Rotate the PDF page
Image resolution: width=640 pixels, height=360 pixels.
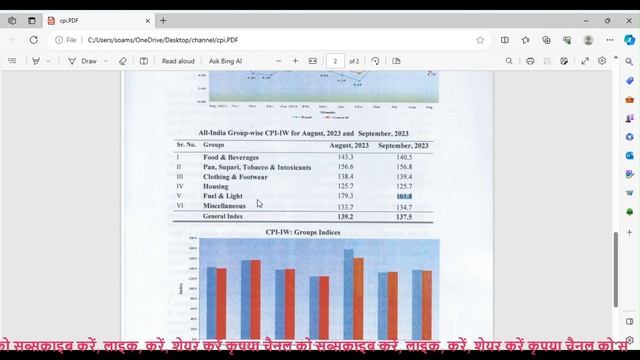(375, 61)
